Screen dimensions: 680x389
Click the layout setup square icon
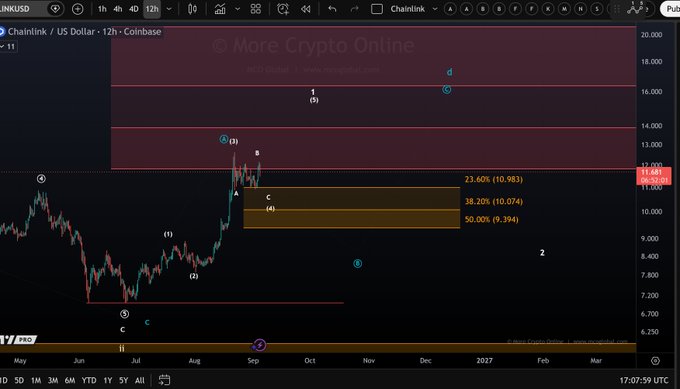377,9
